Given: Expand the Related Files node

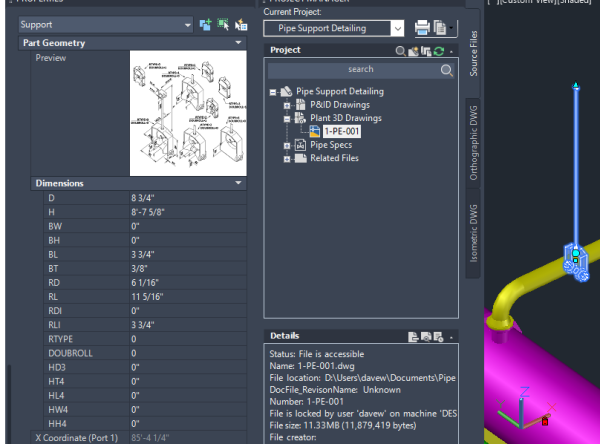Looking at the screenshot, I should 287,159.
